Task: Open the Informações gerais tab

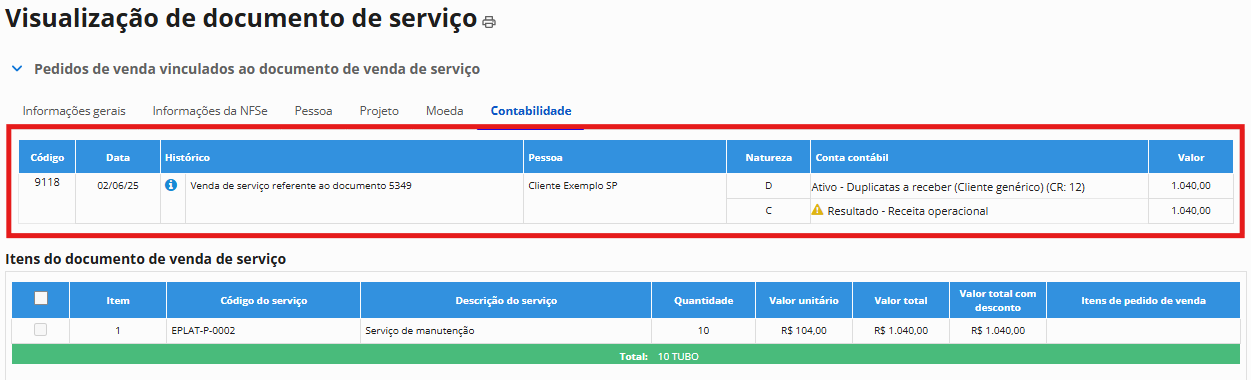Action: 74,111
